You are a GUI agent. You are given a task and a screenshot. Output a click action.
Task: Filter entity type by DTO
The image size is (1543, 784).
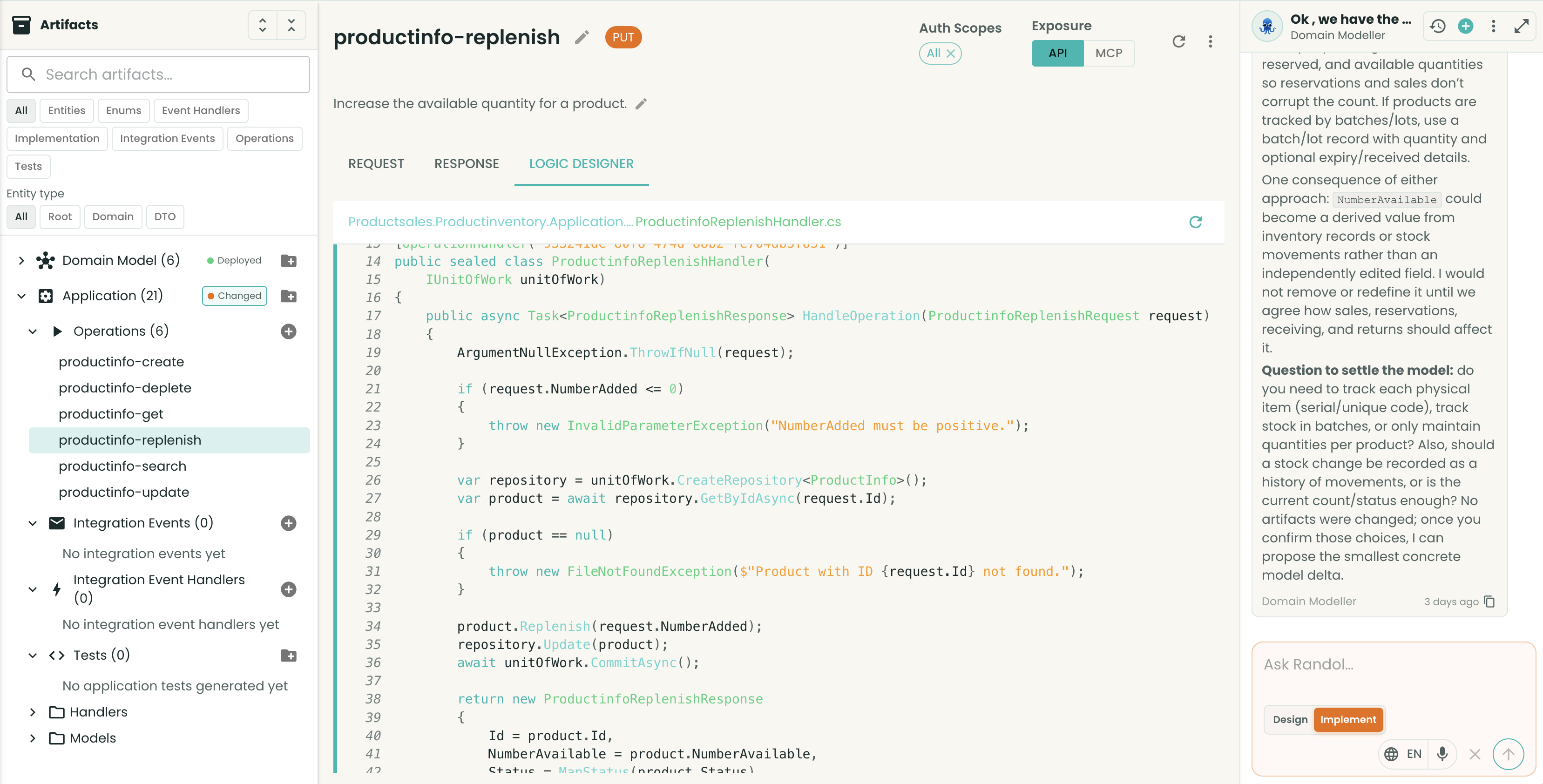pyautogui.click(x=165, y=217)
